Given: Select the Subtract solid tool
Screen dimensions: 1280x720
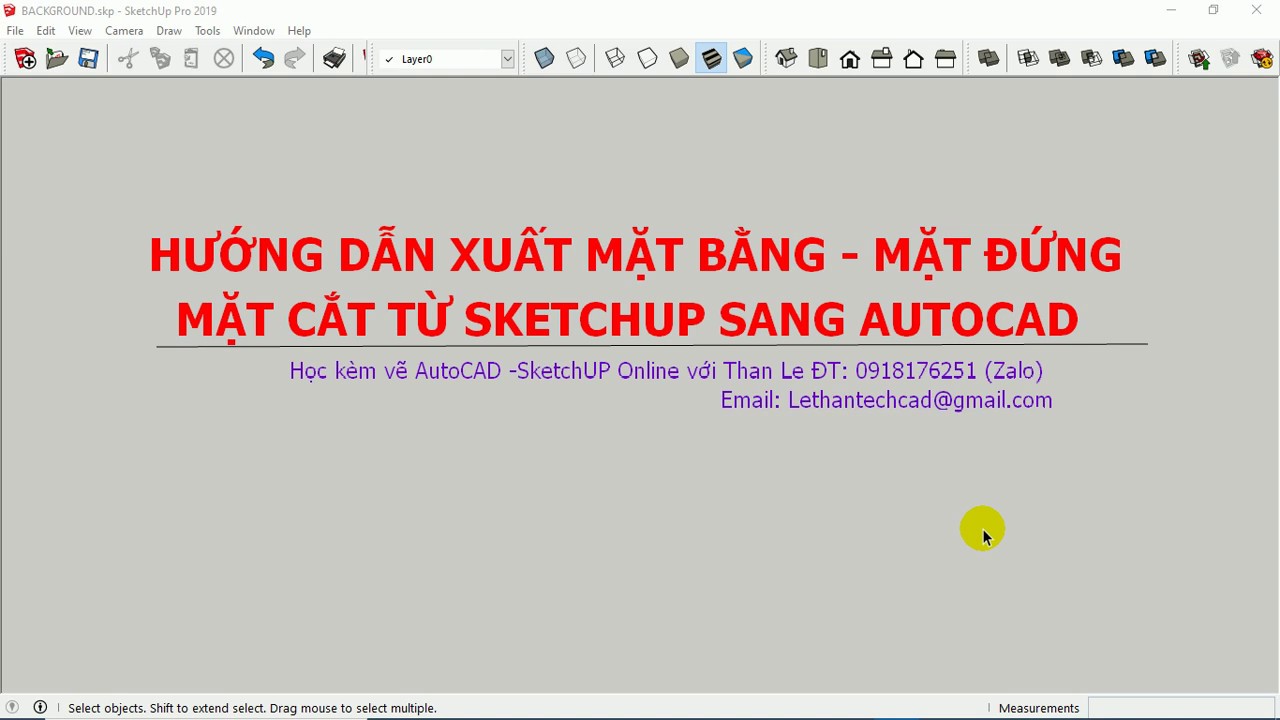Looking at the screenshot, I should pyautogui.click(x=1092, y=59).
